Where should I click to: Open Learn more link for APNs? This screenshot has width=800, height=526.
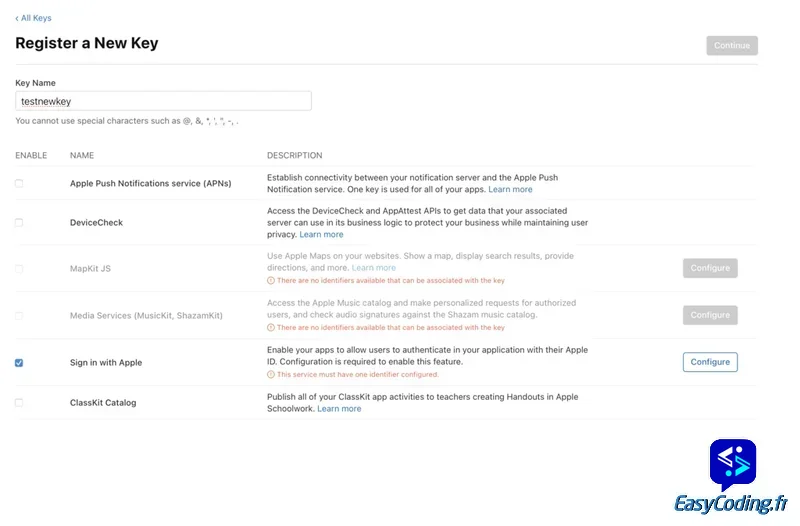point(510,189)
